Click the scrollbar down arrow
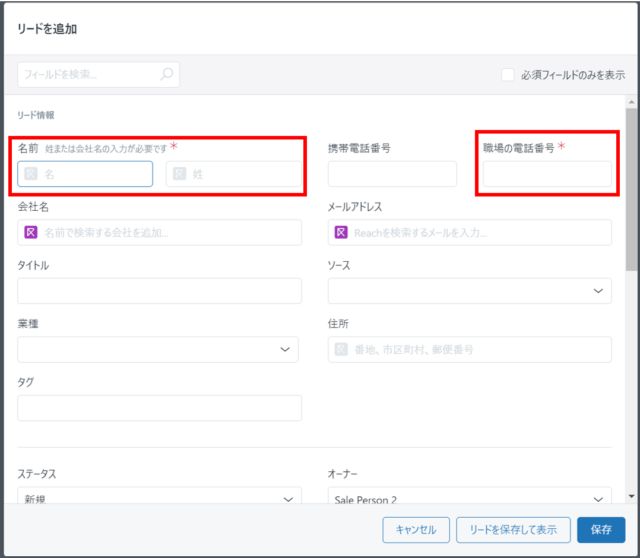This screenshot has height=558, width=640. click(631, 496)
